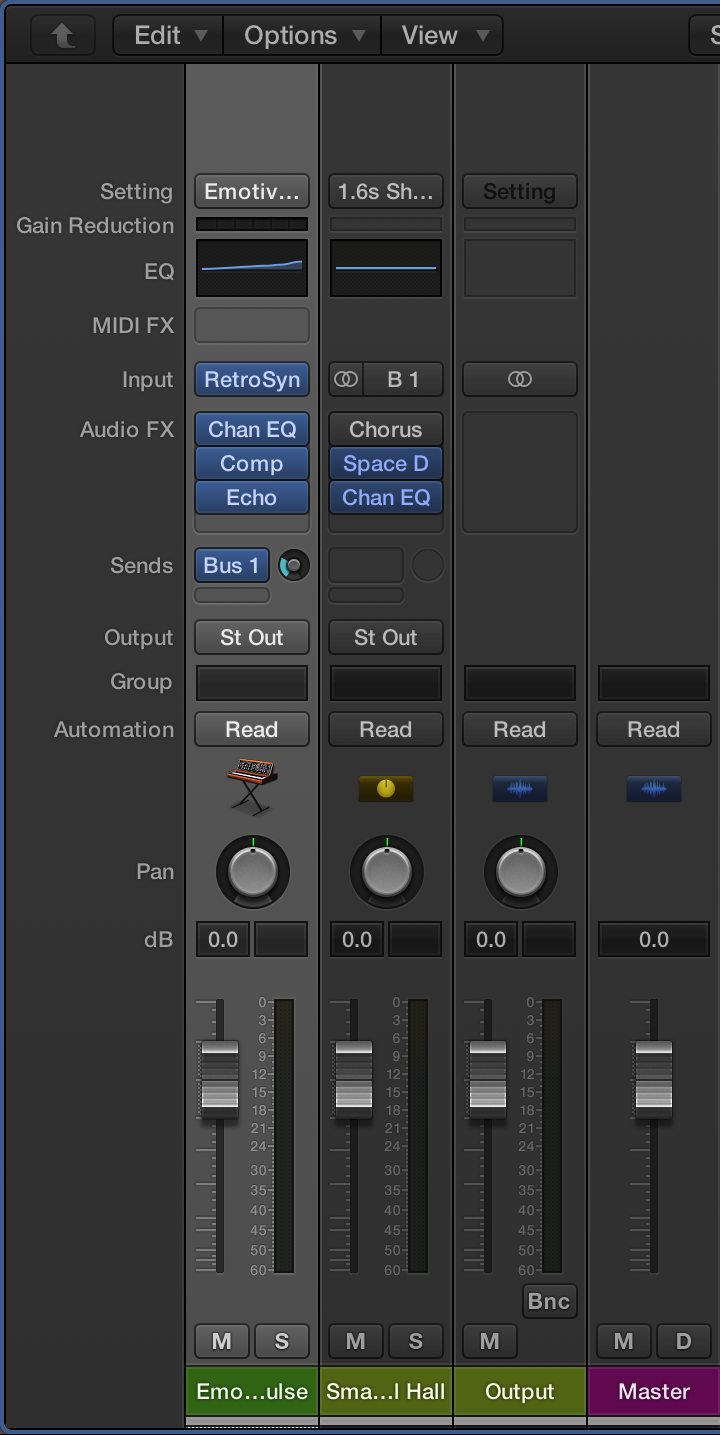720x1435 pixels.
Task: Toggle the Comp plugin on Emotive Pulse
Action: click(x=252, y=463)
